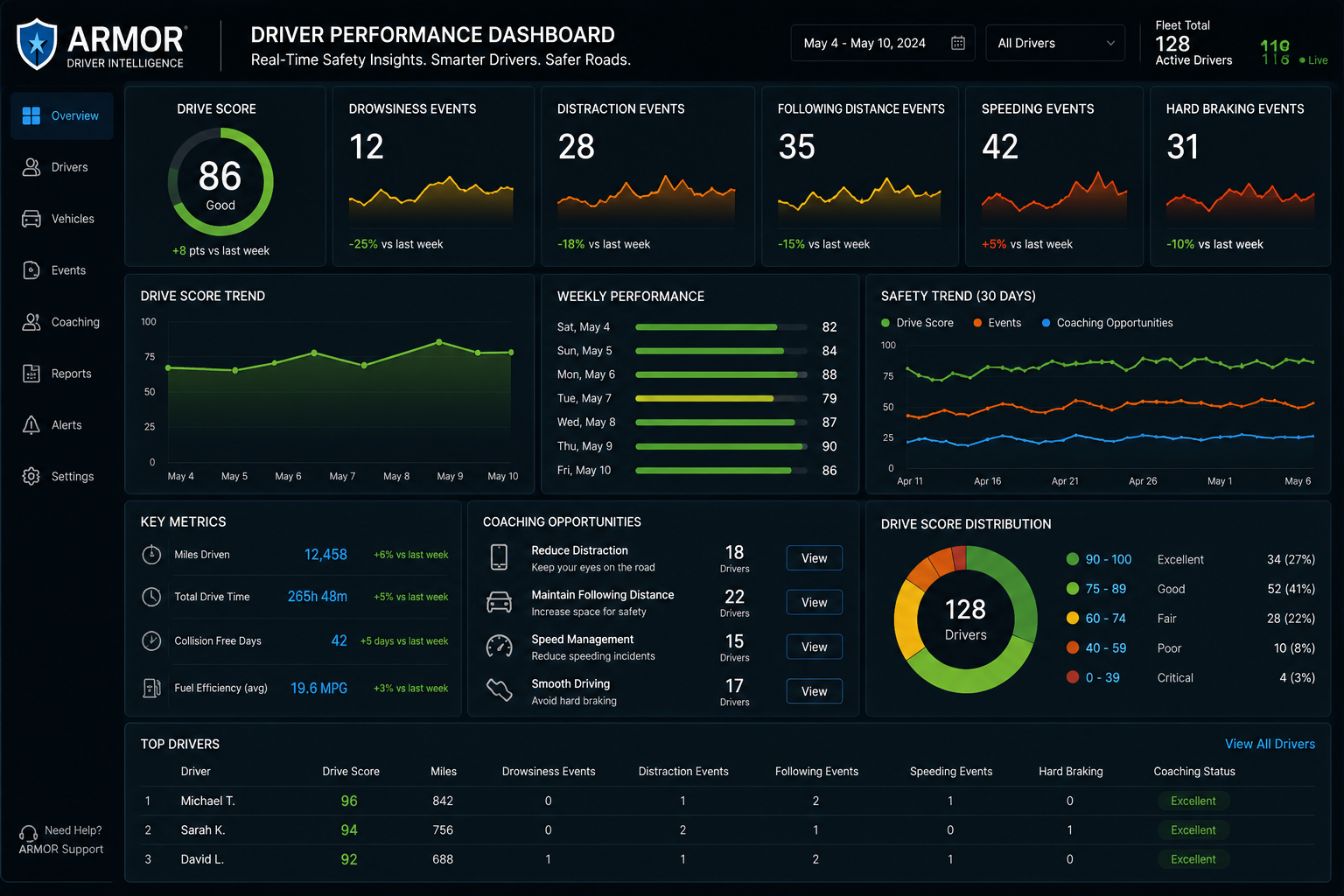Image resolution: width=1344 pixels, height=896 pixels.
Task: Click the Drive Score 86 gauge
Action: [x=220, y=182]
